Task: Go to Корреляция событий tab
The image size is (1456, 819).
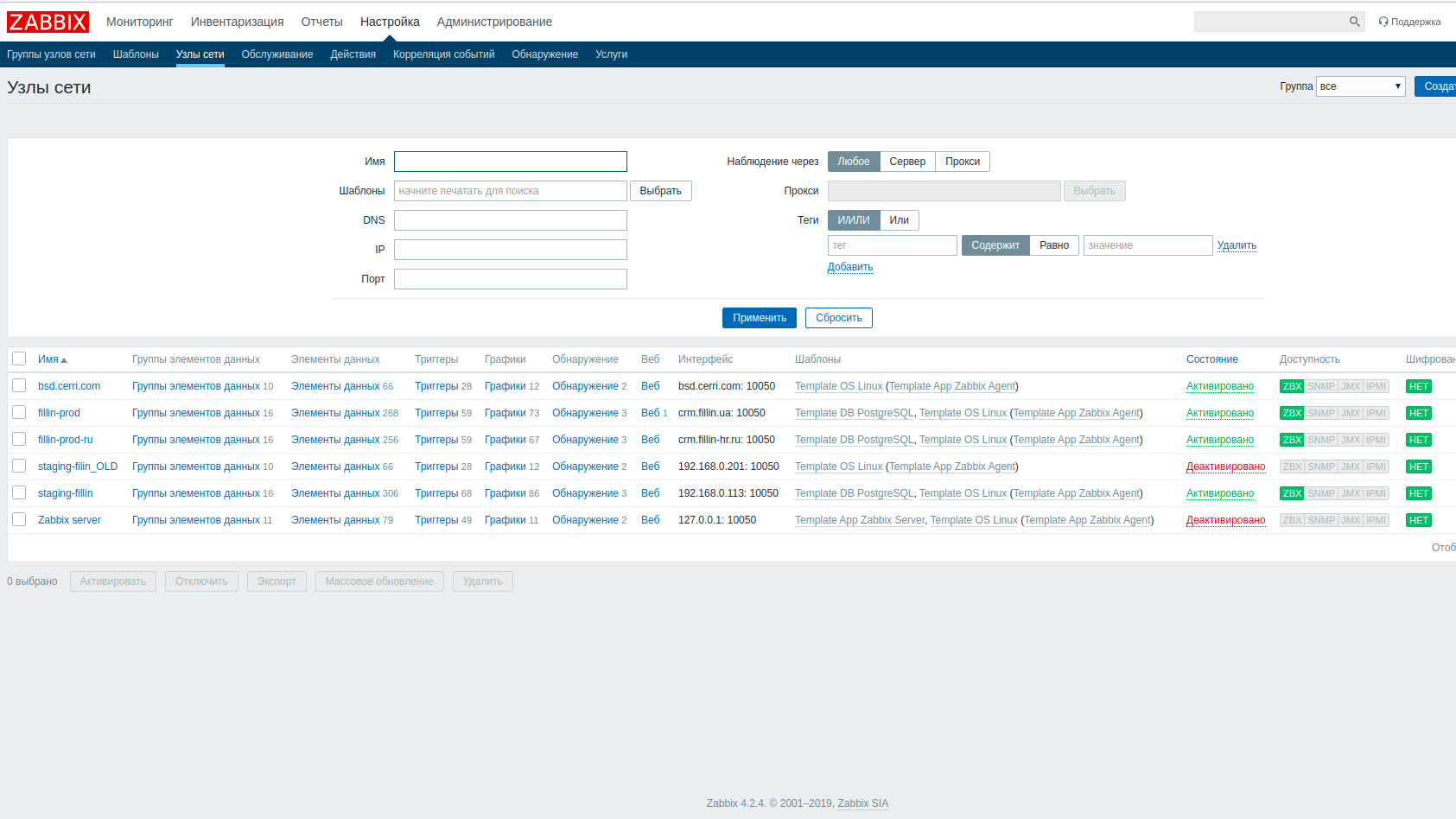Action: pyautogui.click(x=443, y=54)
